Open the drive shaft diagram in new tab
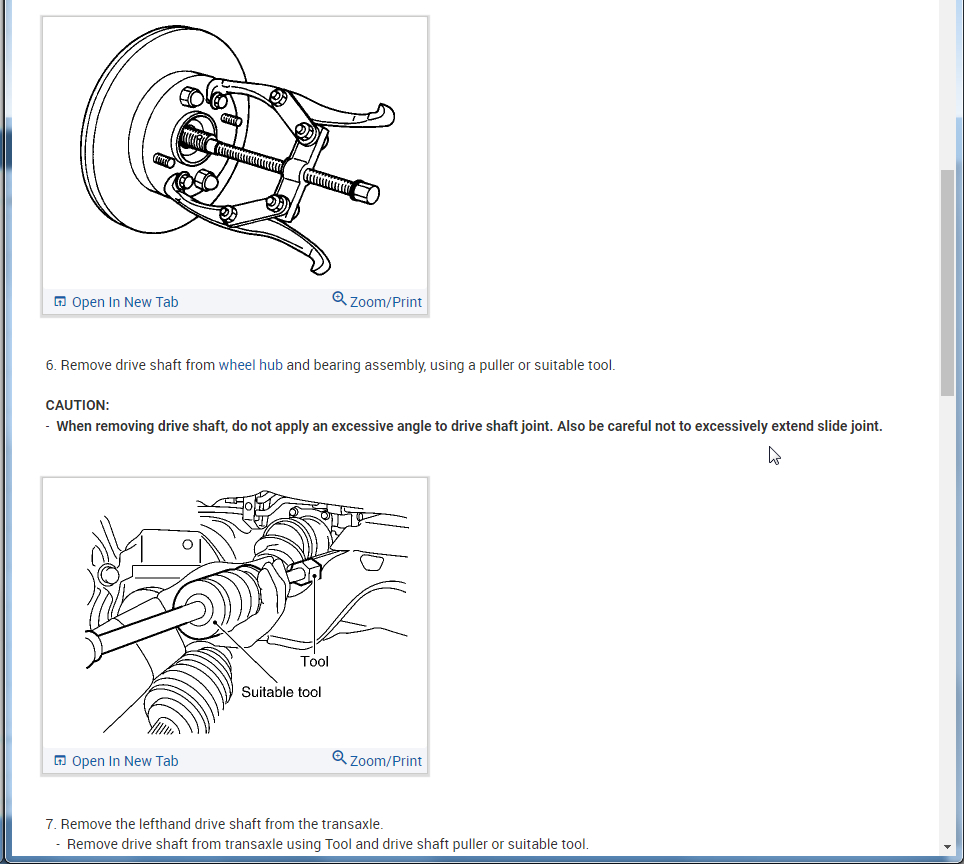This screenshot has height=864, width=964. click(x=116, y=761)
